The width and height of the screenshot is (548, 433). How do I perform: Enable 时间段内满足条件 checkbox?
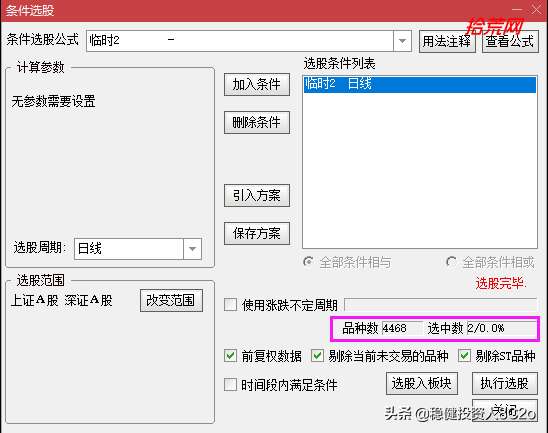(230, 384)
